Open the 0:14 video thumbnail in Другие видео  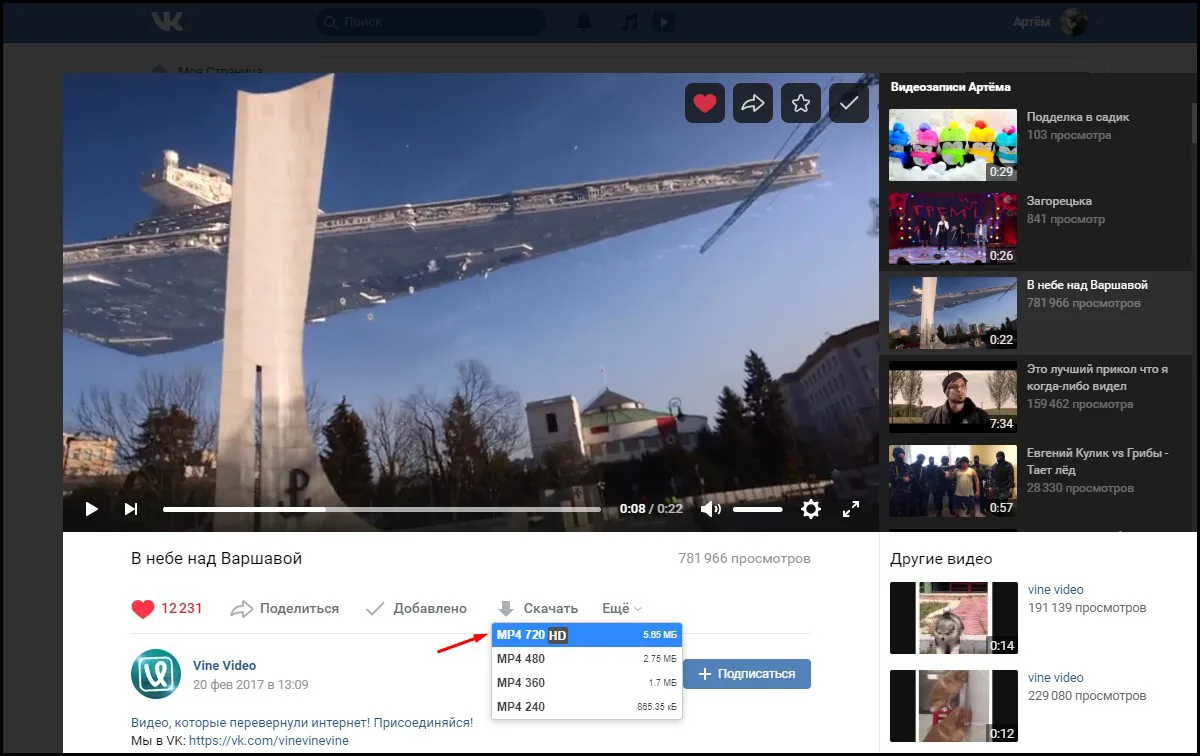[954, 619]
